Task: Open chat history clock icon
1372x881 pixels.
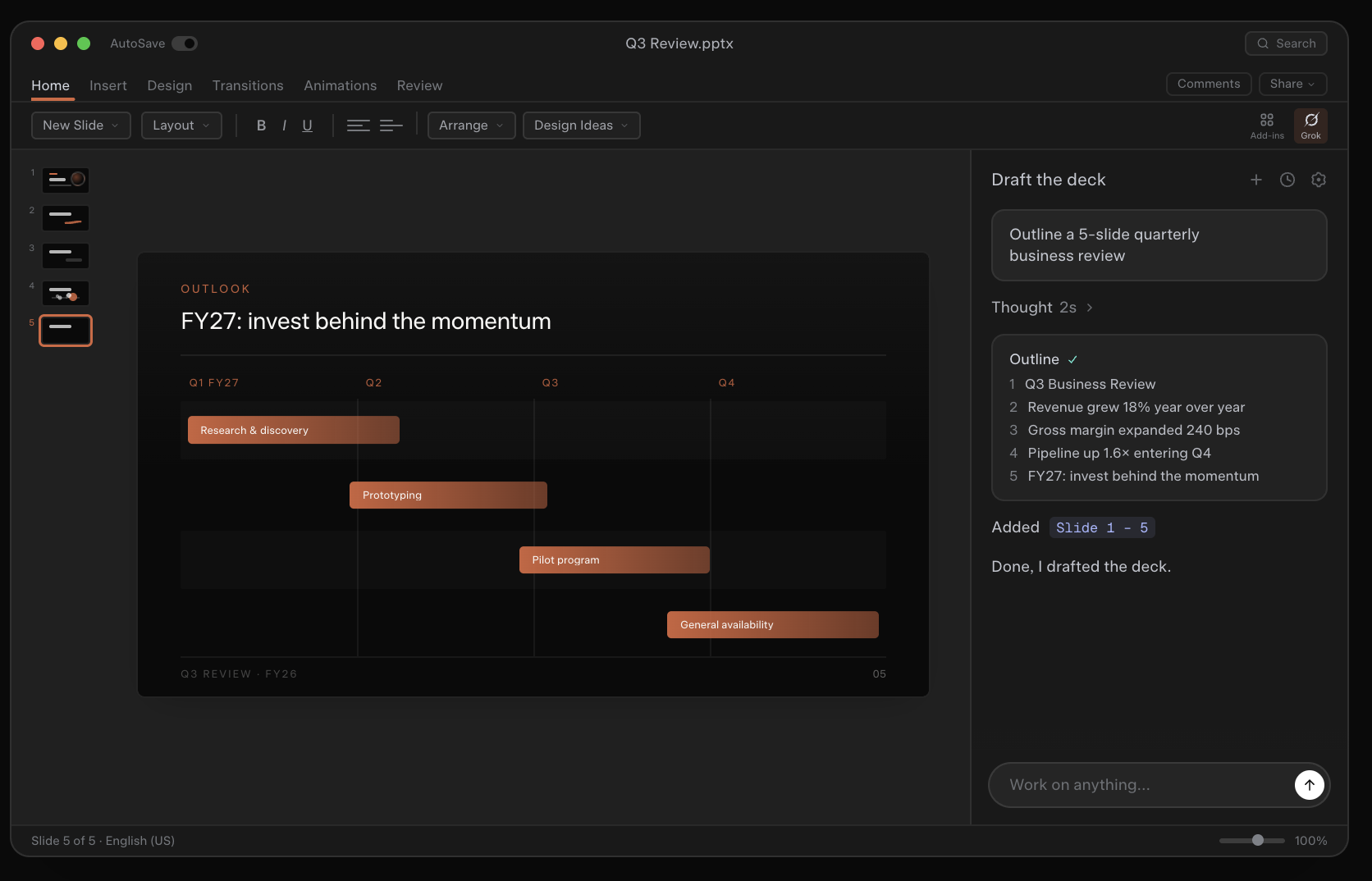Action: pos(1287,180)
